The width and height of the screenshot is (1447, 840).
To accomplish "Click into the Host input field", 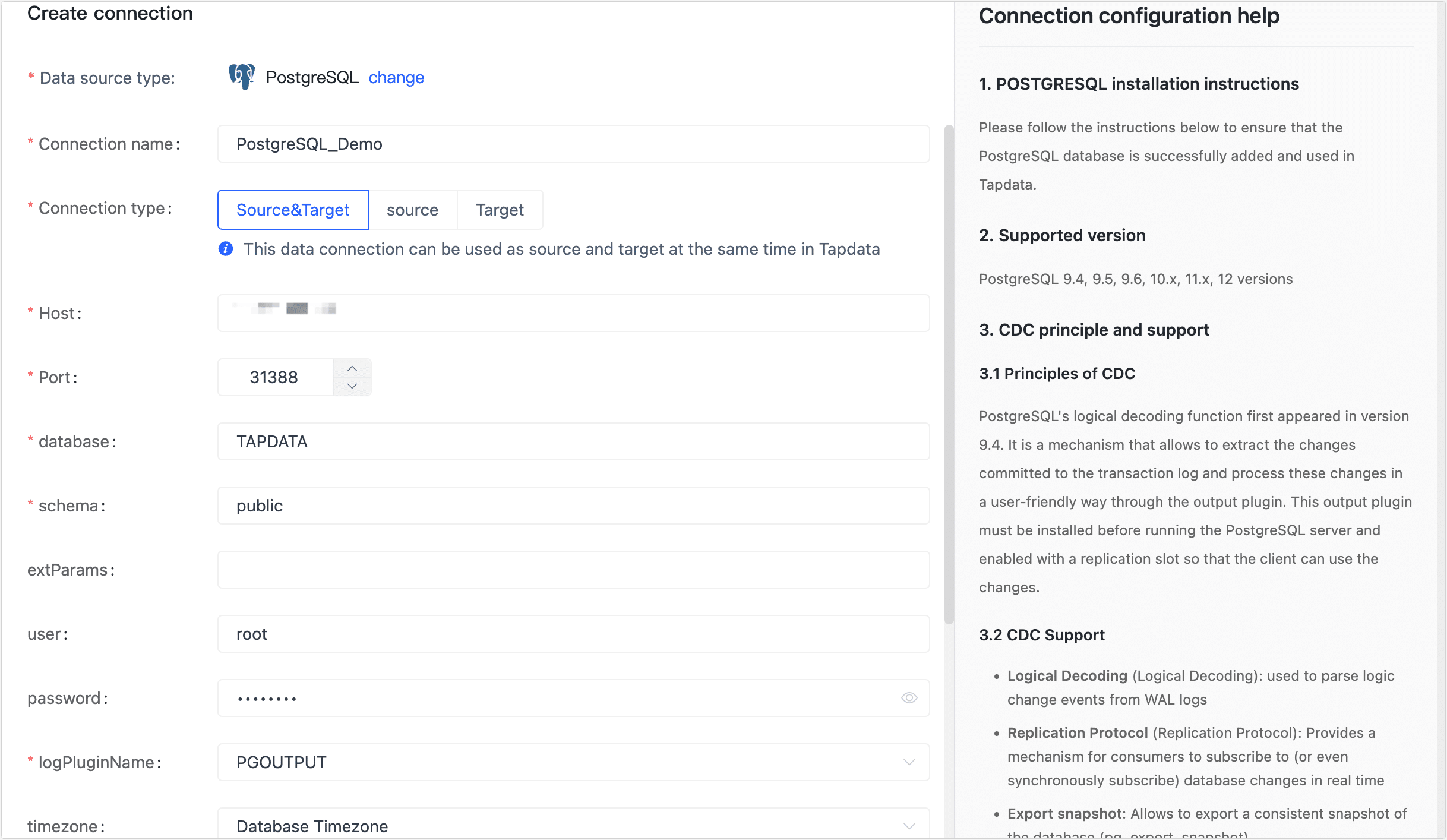I will [573, 313].
